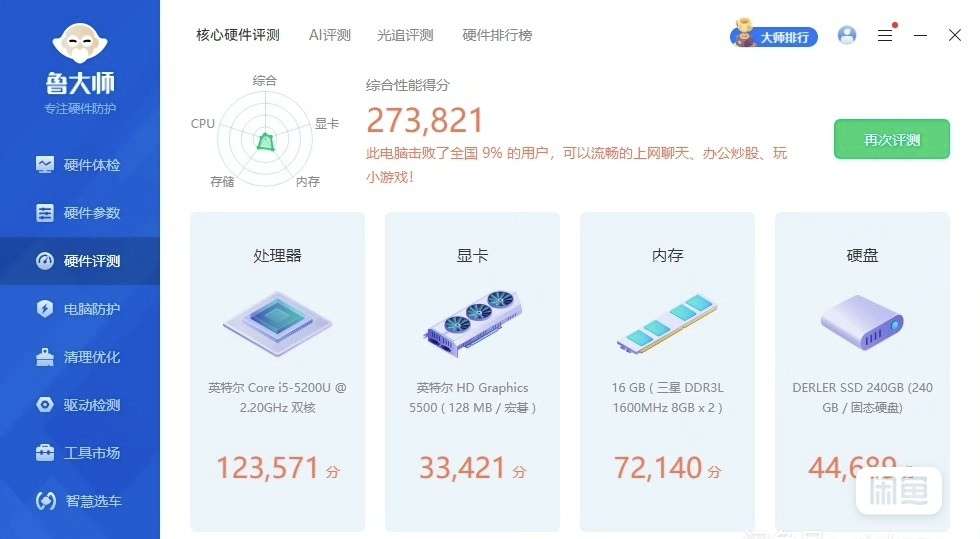Click the 此电脑击败了全国 9% description text
The height and width of the screenshot is (539, 980).
pyautogui.click(x=576, y=165)
